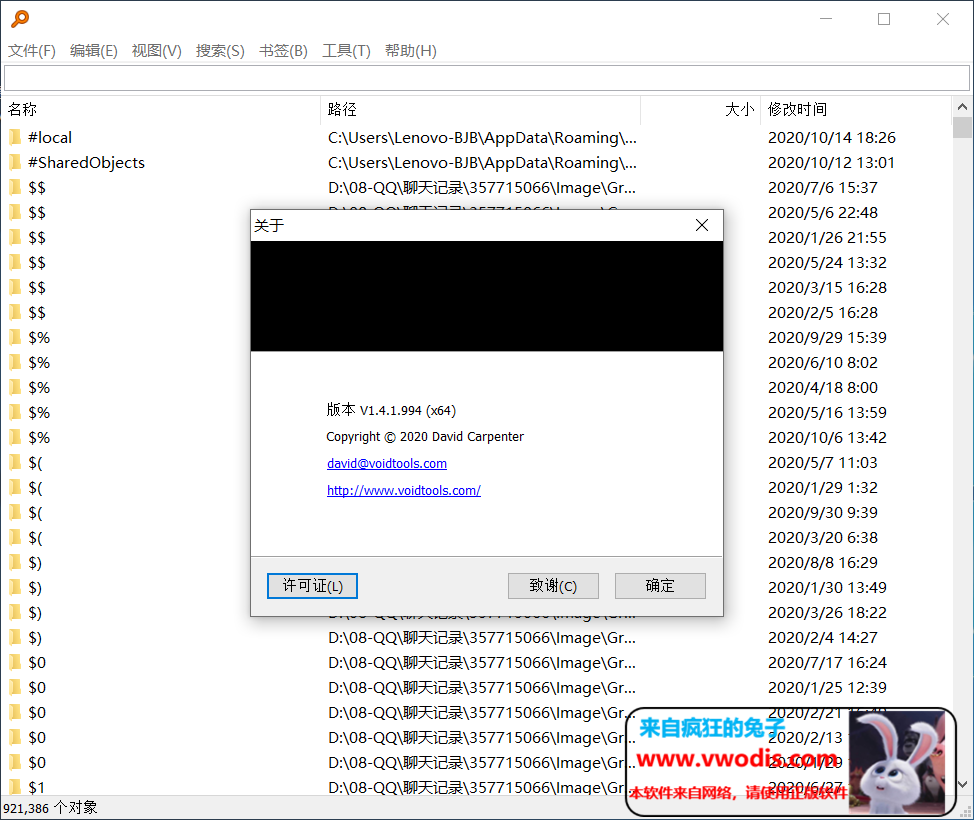Open the 视图(V) menu
Screen dimensions: 974x820
pos(156,50)
